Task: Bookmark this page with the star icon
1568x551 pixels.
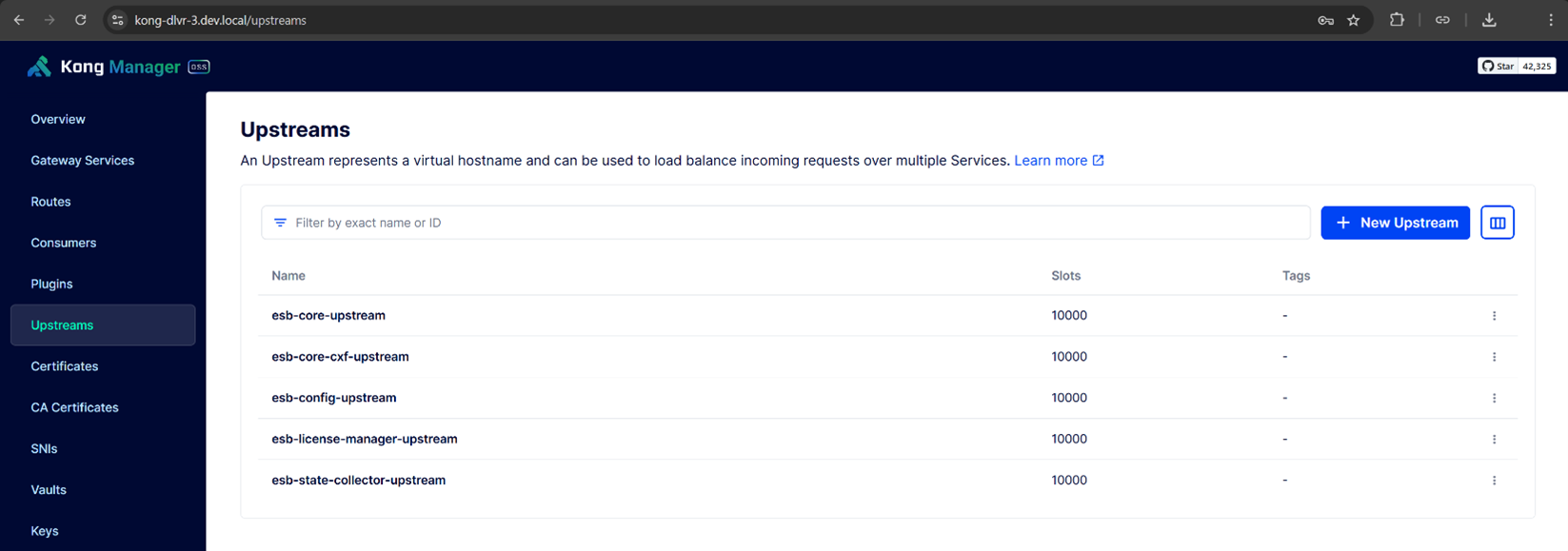Action: 1353,20
